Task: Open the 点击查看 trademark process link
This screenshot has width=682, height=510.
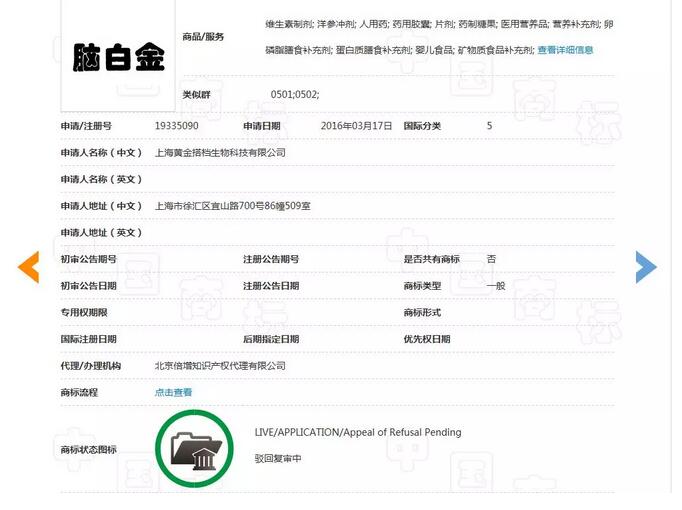Action: 173,392
